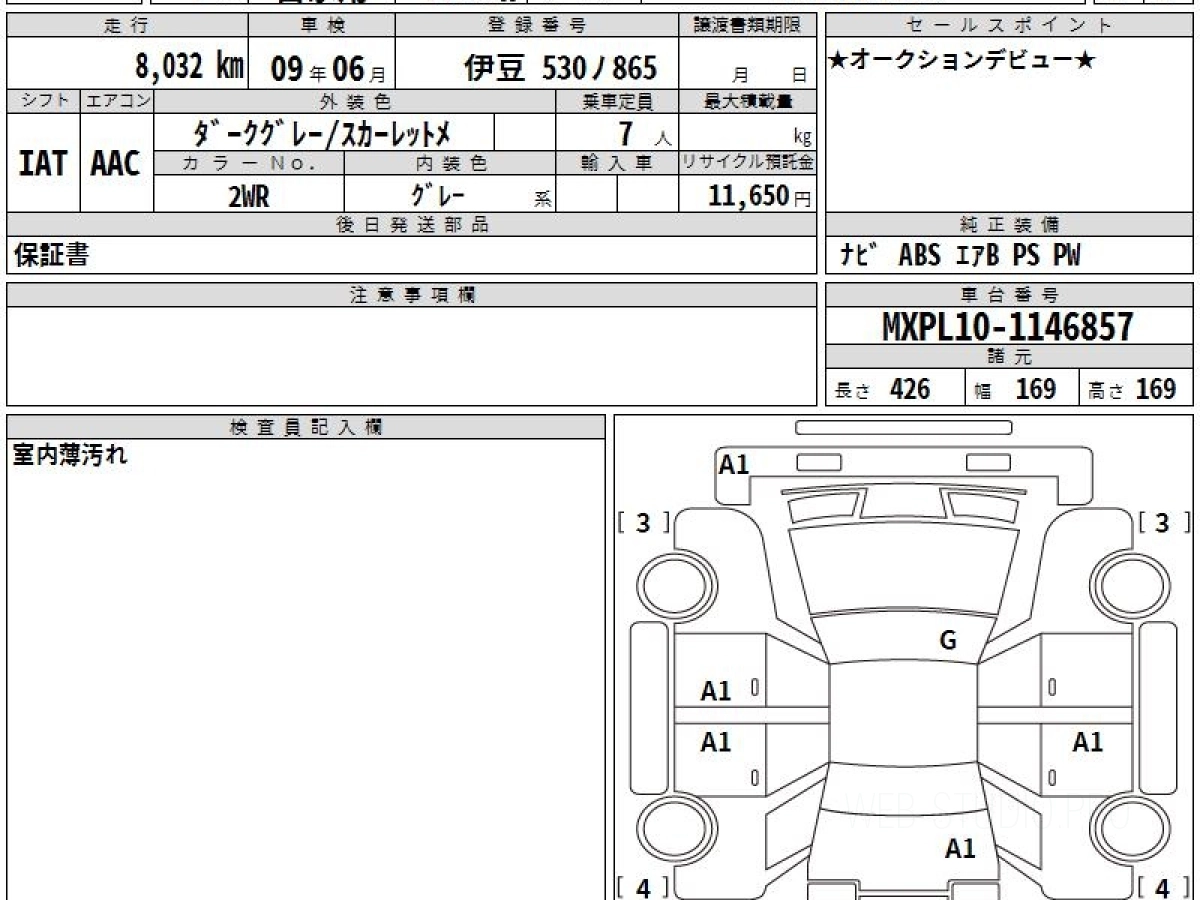Click the A1 mark near the rear window
This screenshot has width=1200, height=900.
point(960,849)
